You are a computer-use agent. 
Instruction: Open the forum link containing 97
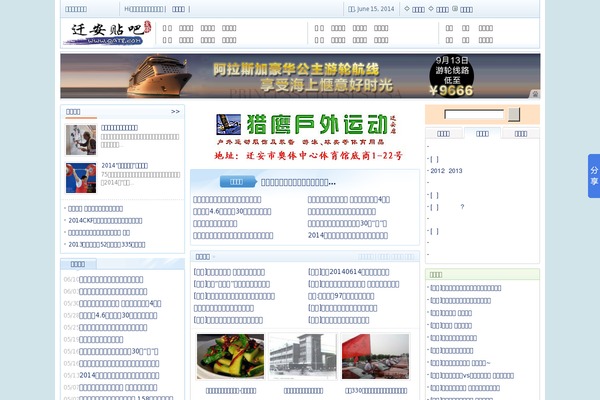pos(341,296)
